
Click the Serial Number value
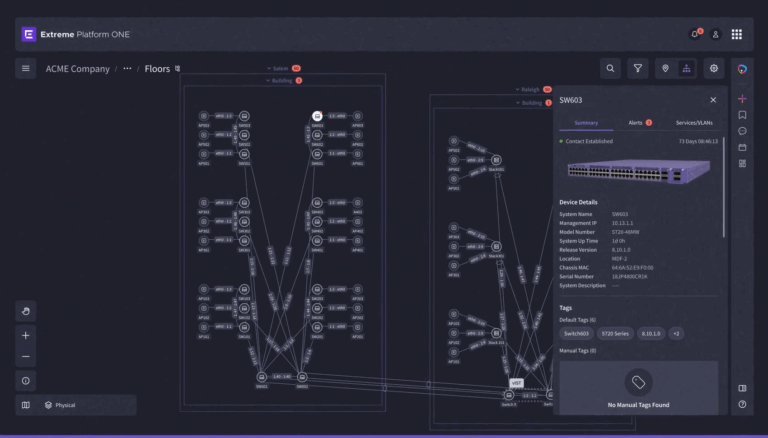[629, 277]
